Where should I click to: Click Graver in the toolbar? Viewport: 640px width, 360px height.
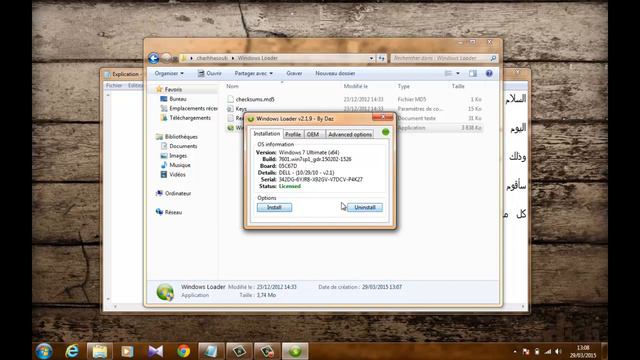294,73
